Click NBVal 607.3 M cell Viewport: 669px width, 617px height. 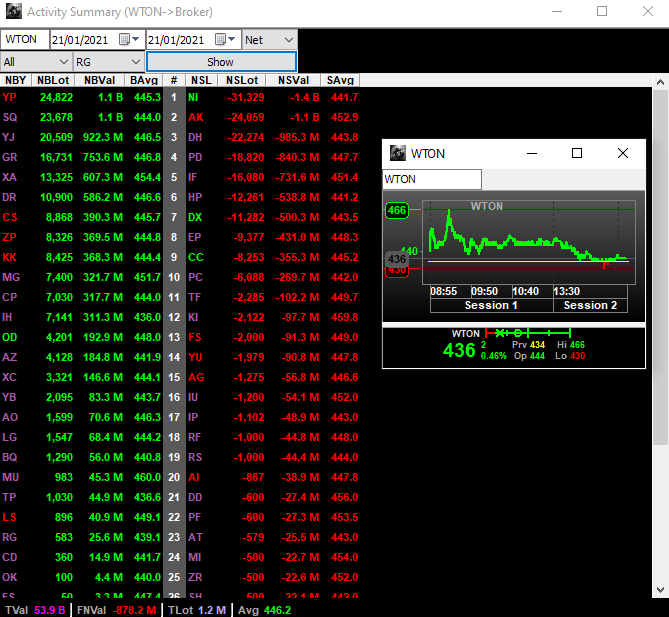point(103,177)
